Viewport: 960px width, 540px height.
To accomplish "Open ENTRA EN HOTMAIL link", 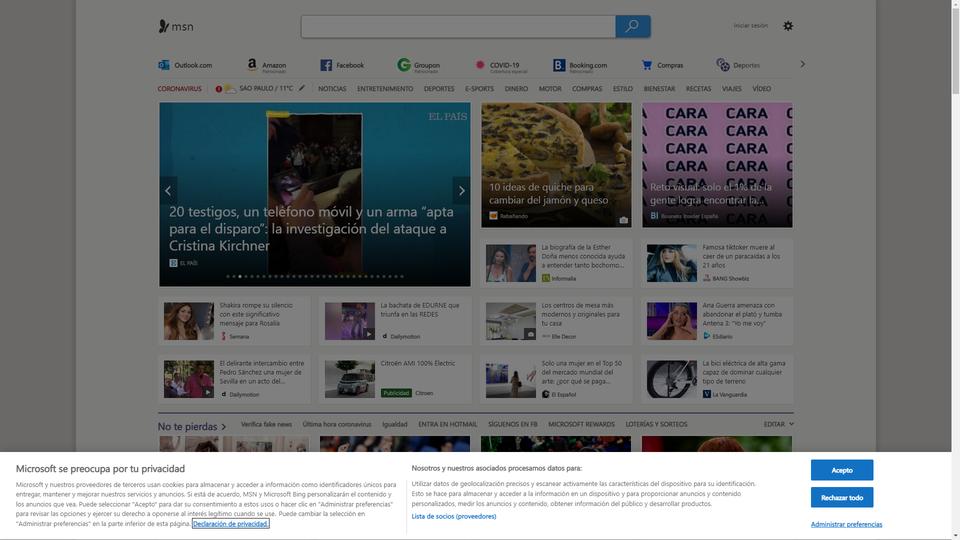I will [x=448, y=424].
